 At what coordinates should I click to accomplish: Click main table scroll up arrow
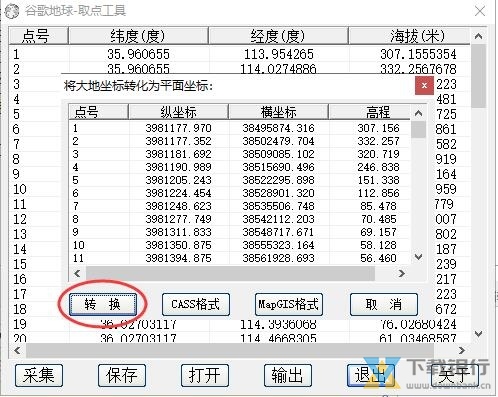(479, 36)
